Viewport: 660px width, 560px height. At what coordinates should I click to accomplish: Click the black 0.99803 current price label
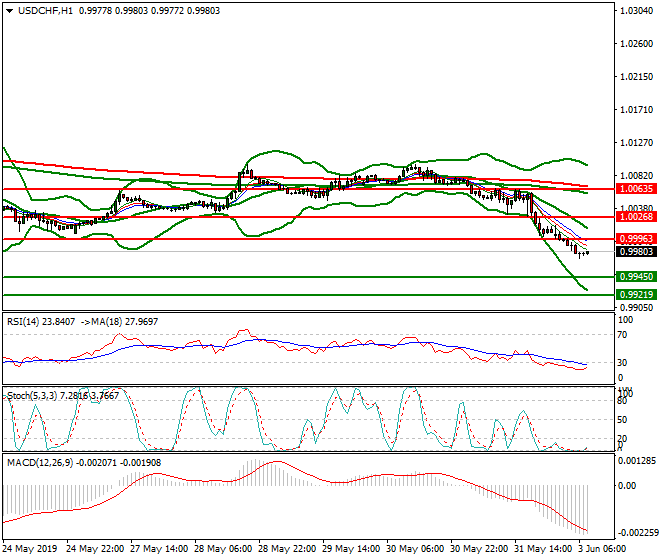click(x=636, y=252)
